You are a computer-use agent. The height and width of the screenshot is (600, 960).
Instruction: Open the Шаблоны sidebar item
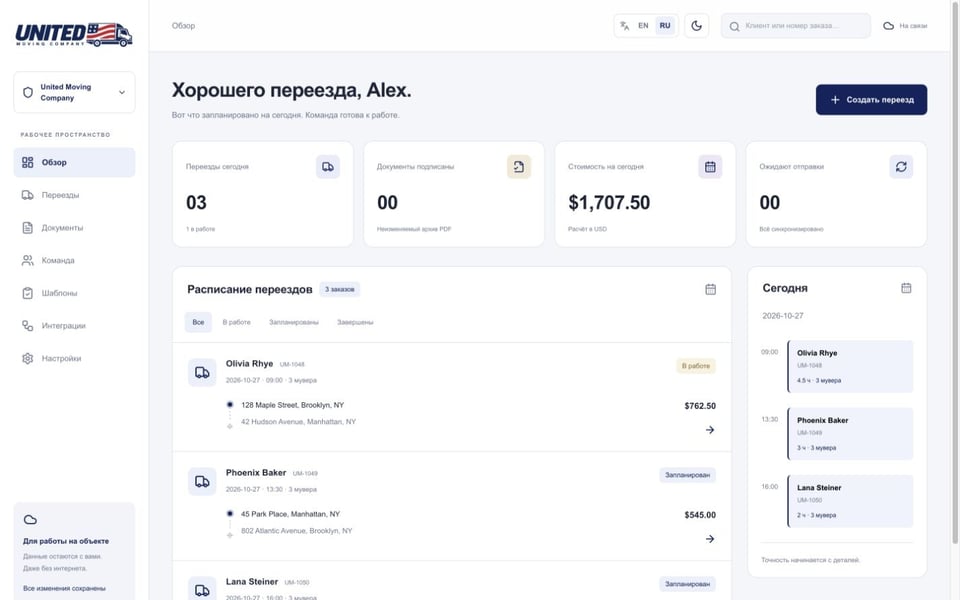(x=74, y=293)
